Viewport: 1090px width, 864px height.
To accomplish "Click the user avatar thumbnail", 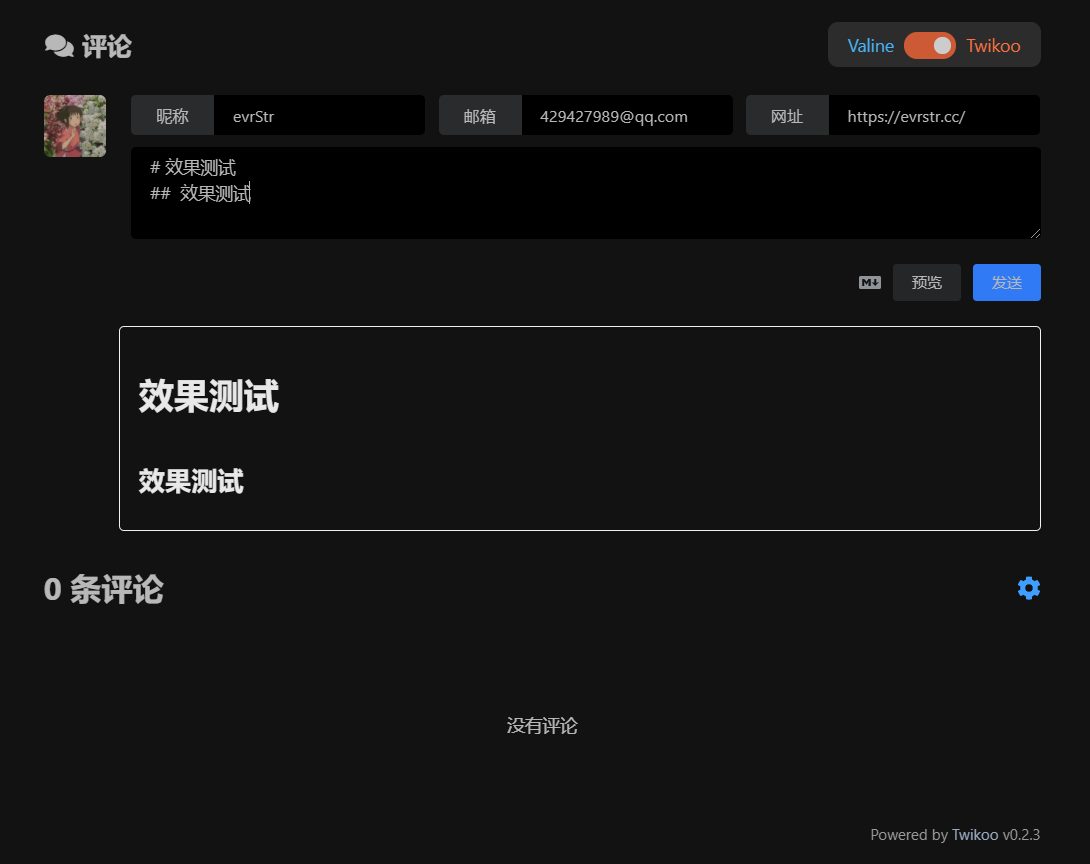I will pyautogui.click(x=75, y=126).
